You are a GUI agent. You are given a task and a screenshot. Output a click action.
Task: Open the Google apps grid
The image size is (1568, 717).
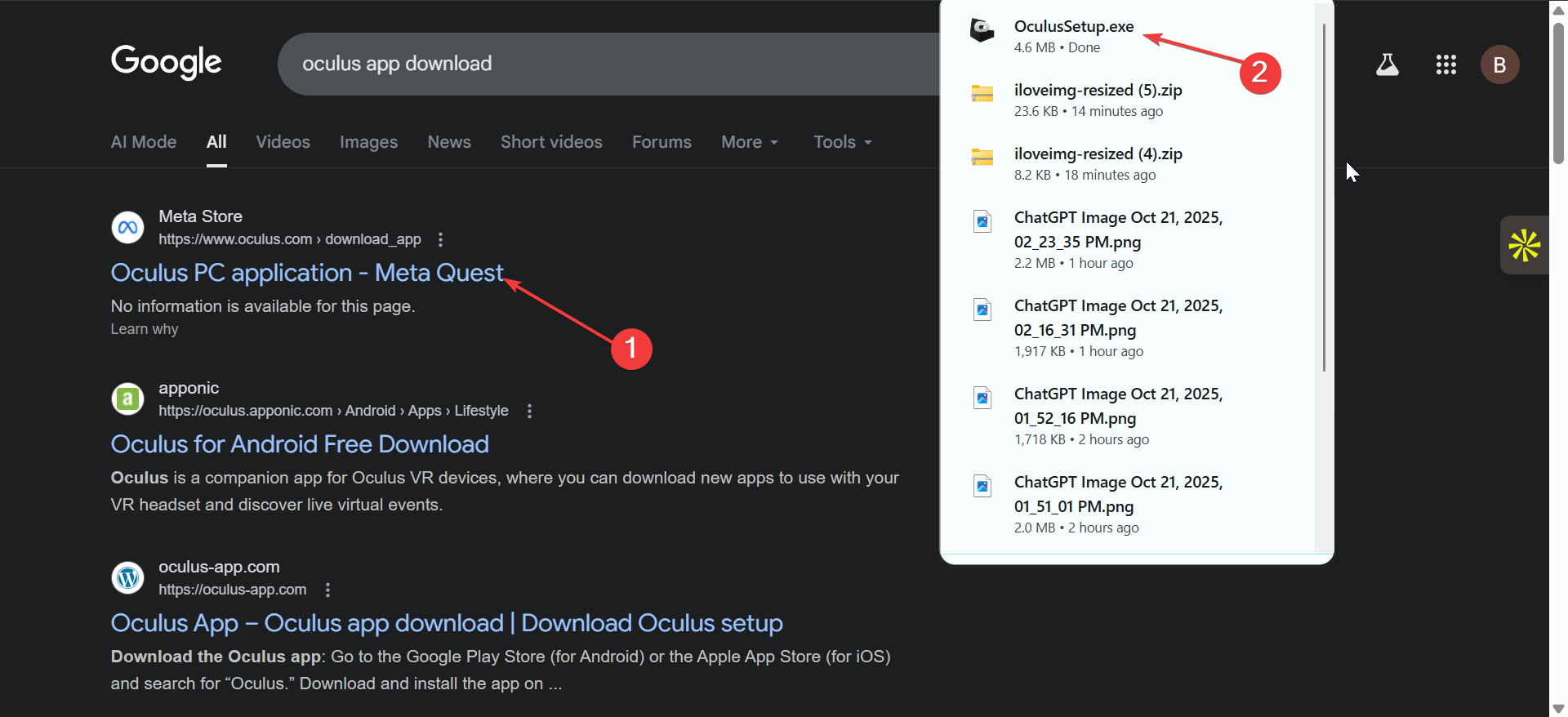tap(1445, 65)
